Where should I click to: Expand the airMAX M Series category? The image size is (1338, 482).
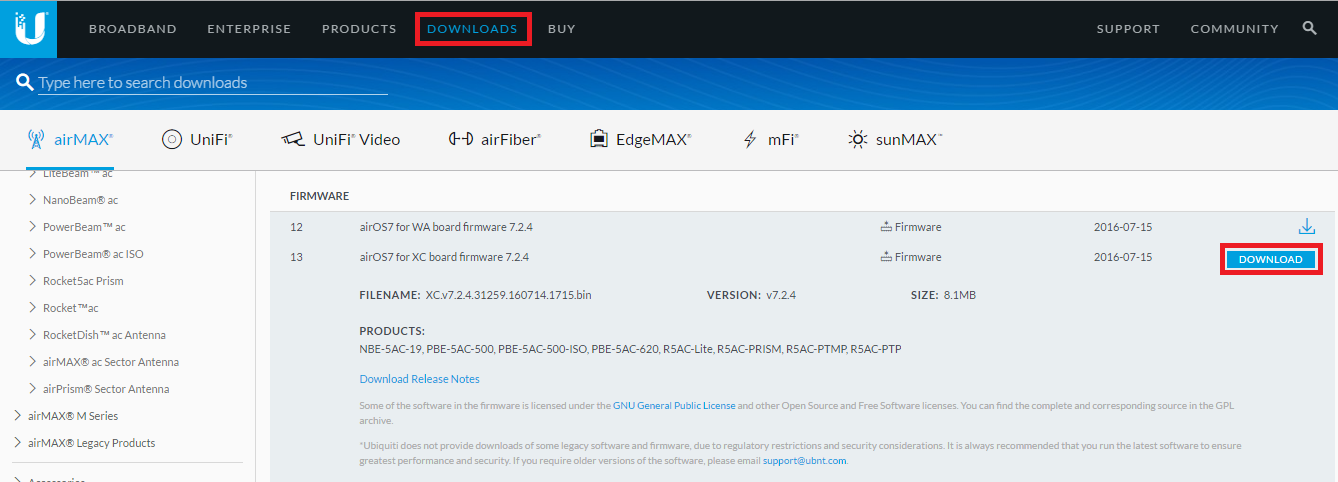pyautogui.click(x=65, y=415)
